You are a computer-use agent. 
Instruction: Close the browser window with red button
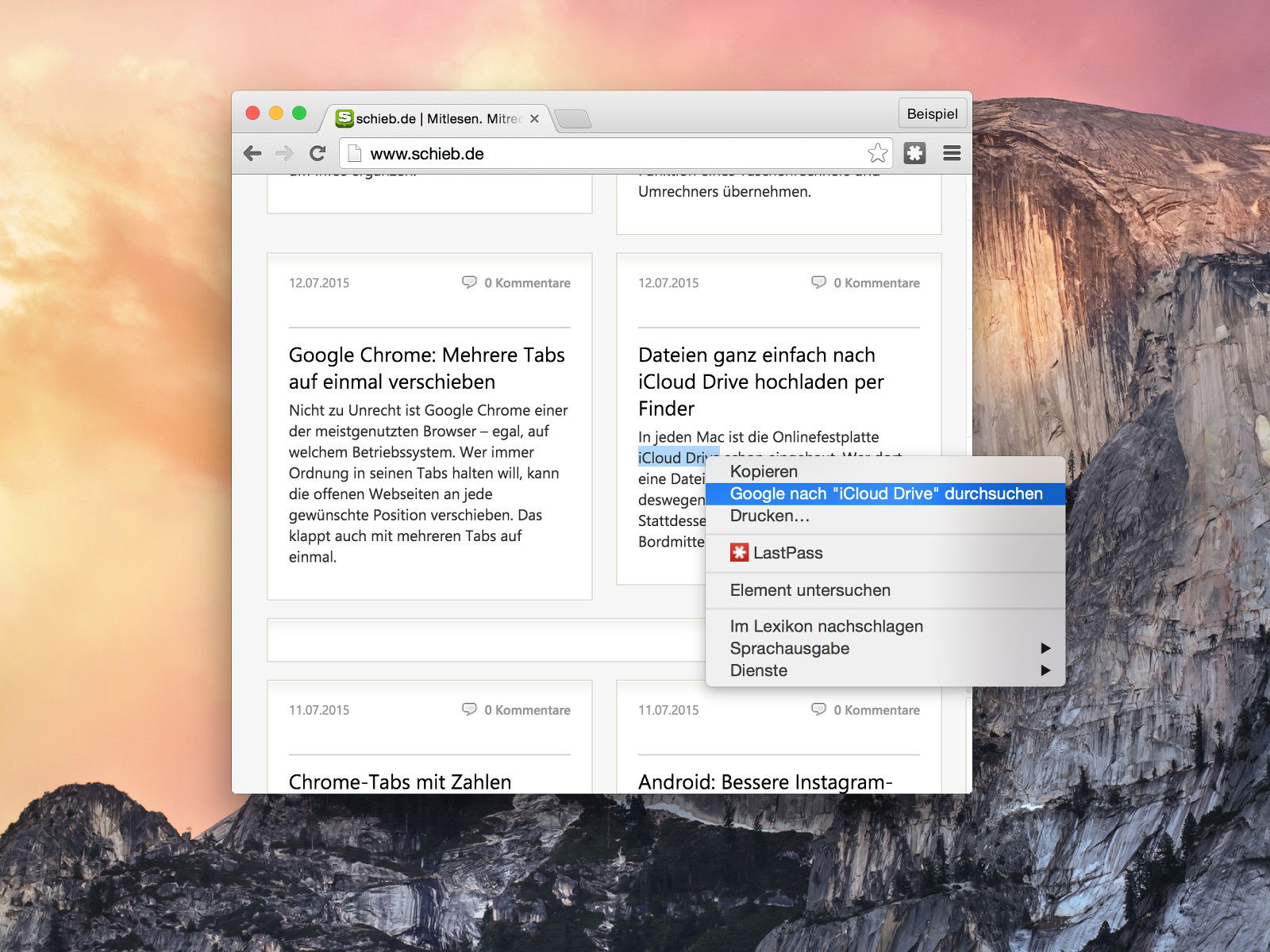point(252,113)
